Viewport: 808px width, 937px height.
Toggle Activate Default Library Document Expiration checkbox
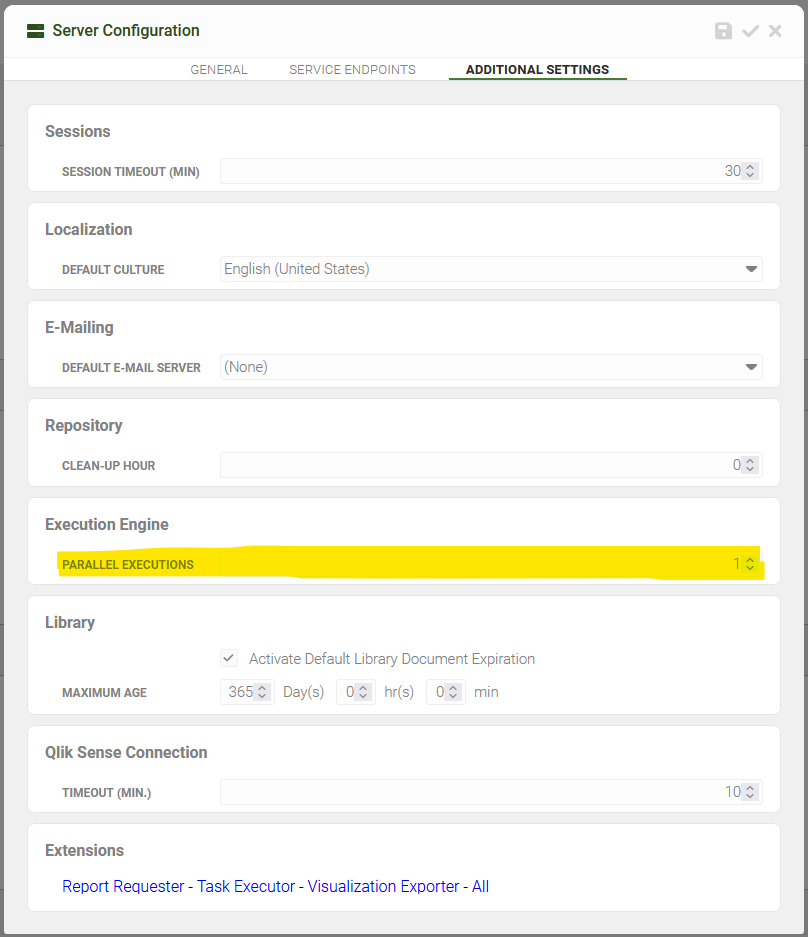pyautogui.click(x=229, y=658)
